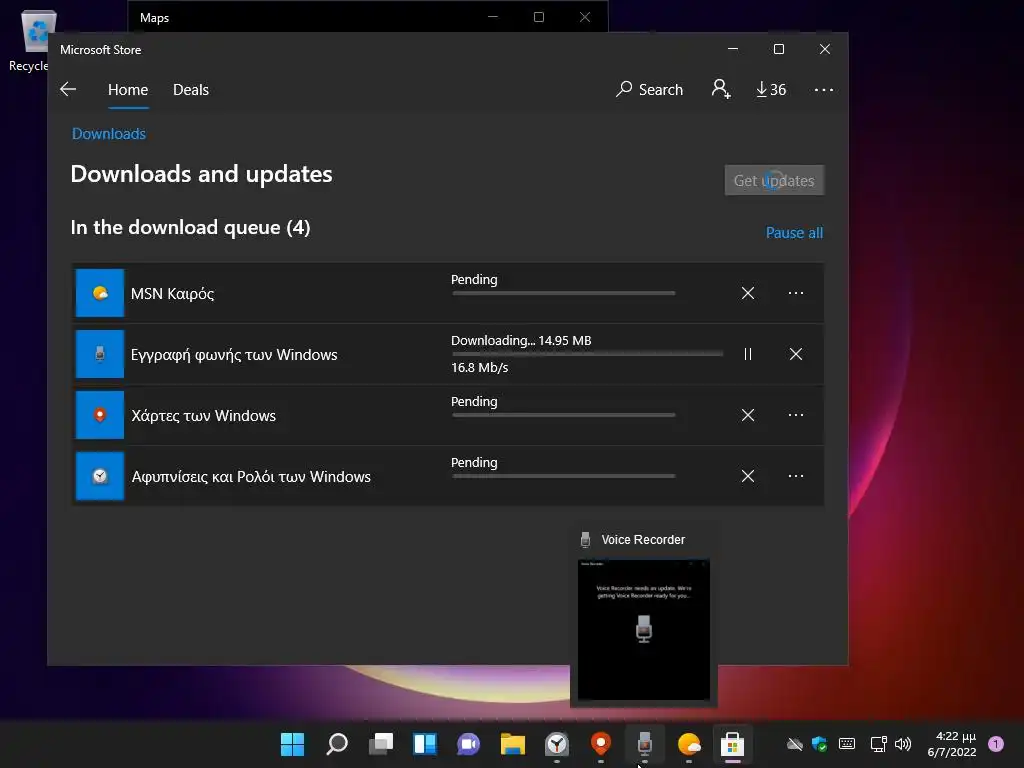The width and height of the screenshot is (1024, 768).
Task: Open the Store's top-right More menu
Action: coord(824,89)
